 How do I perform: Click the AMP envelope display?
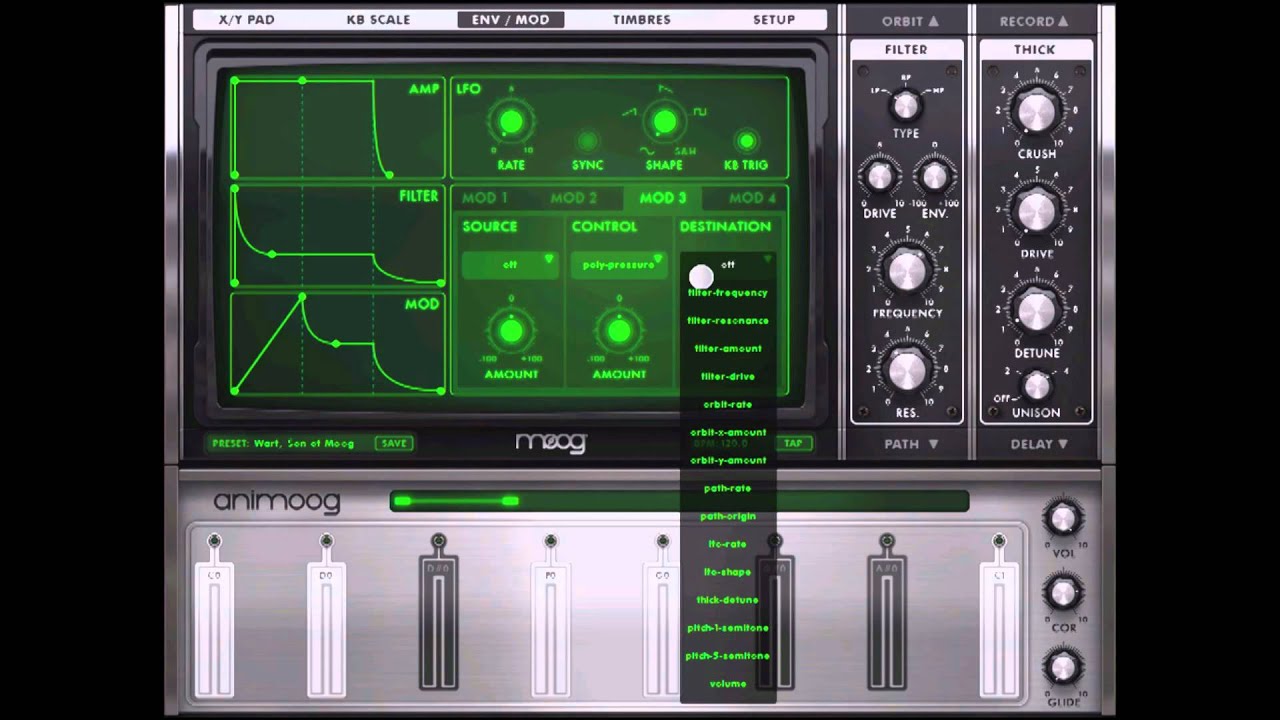(337, 127)
